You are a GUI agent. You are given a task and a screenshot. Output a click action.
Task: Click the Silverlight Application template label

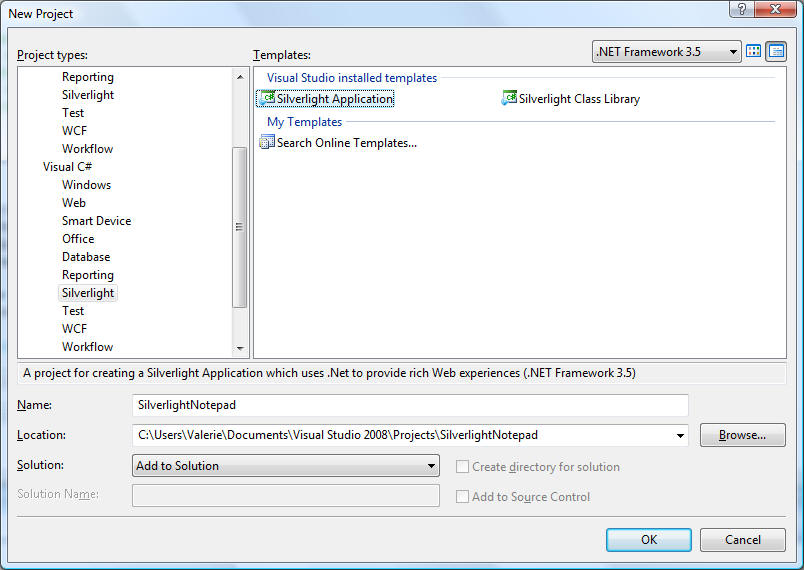pyautogui.click(x=335, y=98)
